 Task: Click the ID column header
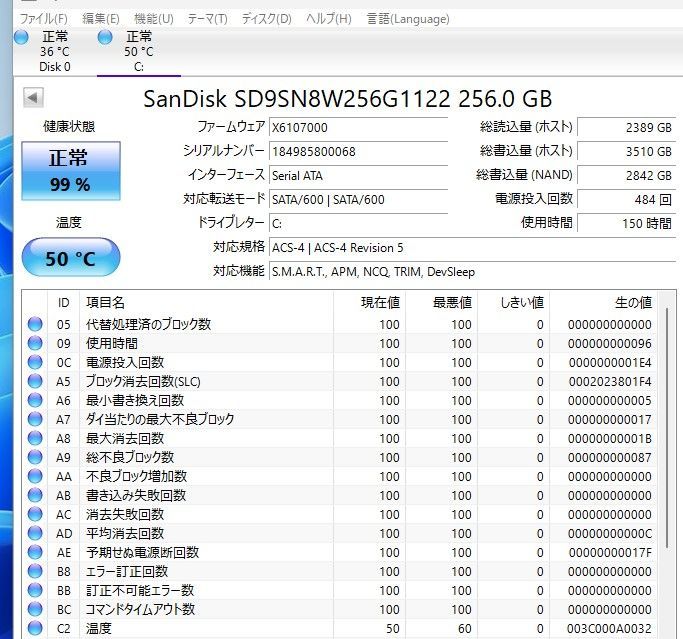[64, 302]
